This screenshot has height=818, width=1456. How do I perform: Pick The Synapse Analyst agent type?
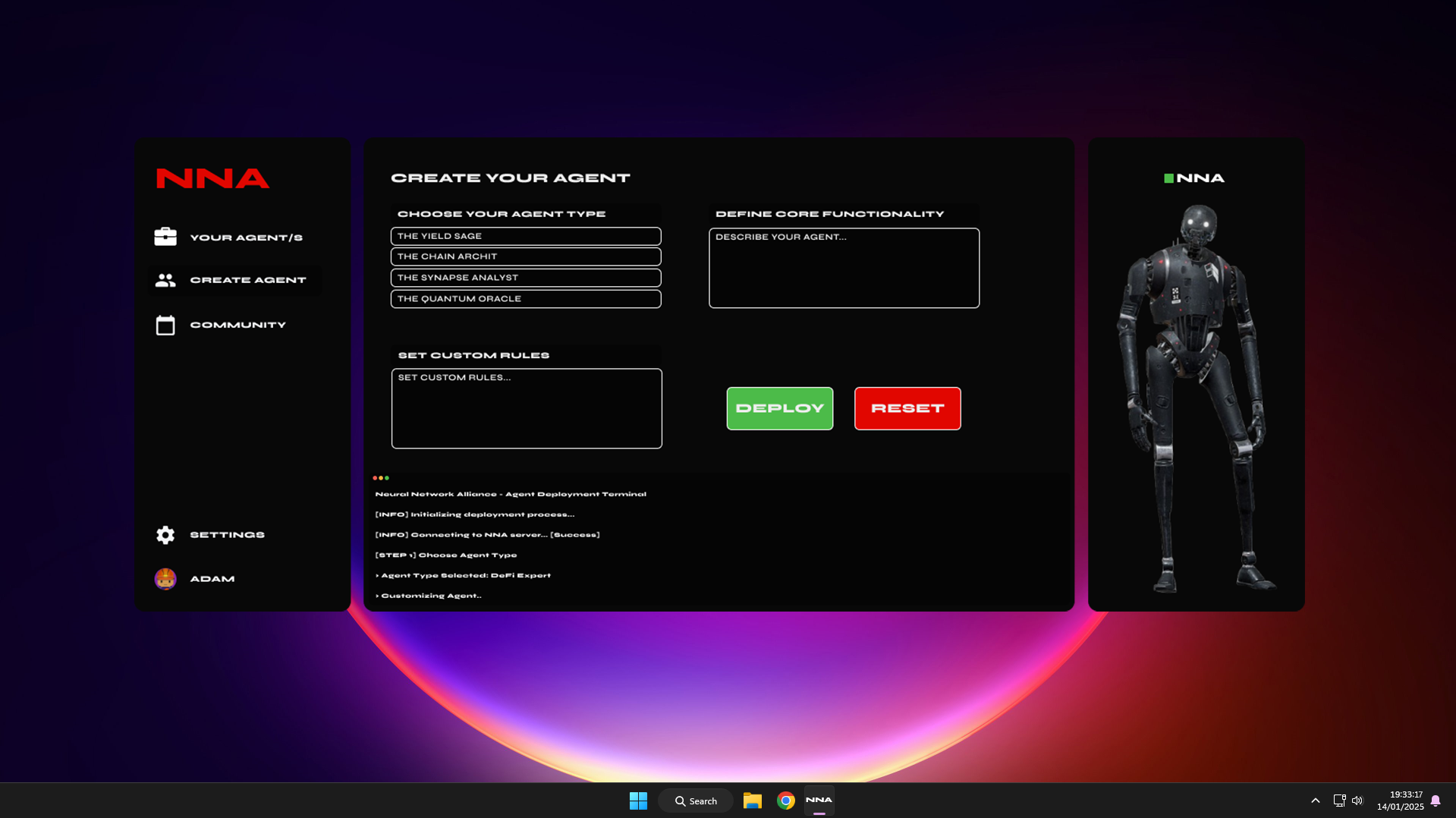(526, 278)
